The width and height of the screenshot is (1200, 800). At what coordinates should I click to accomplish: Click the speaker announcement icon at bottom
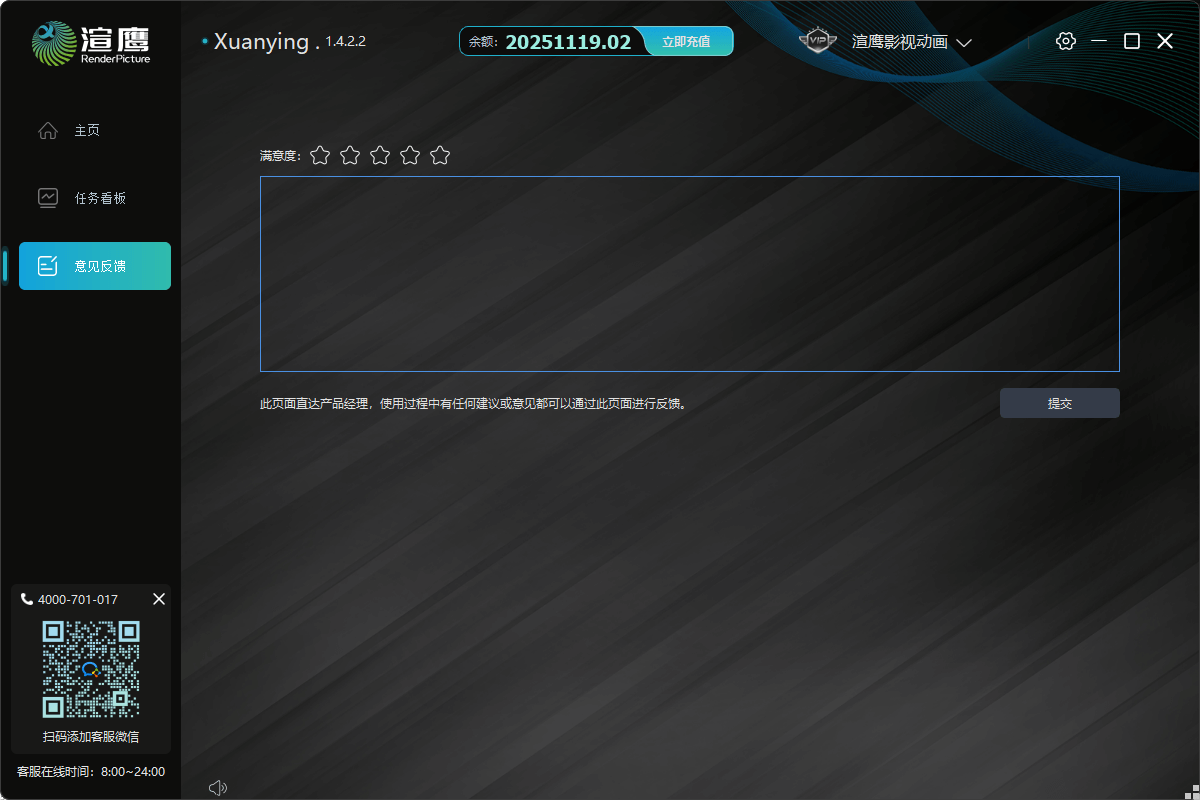(x=217, y=788)
